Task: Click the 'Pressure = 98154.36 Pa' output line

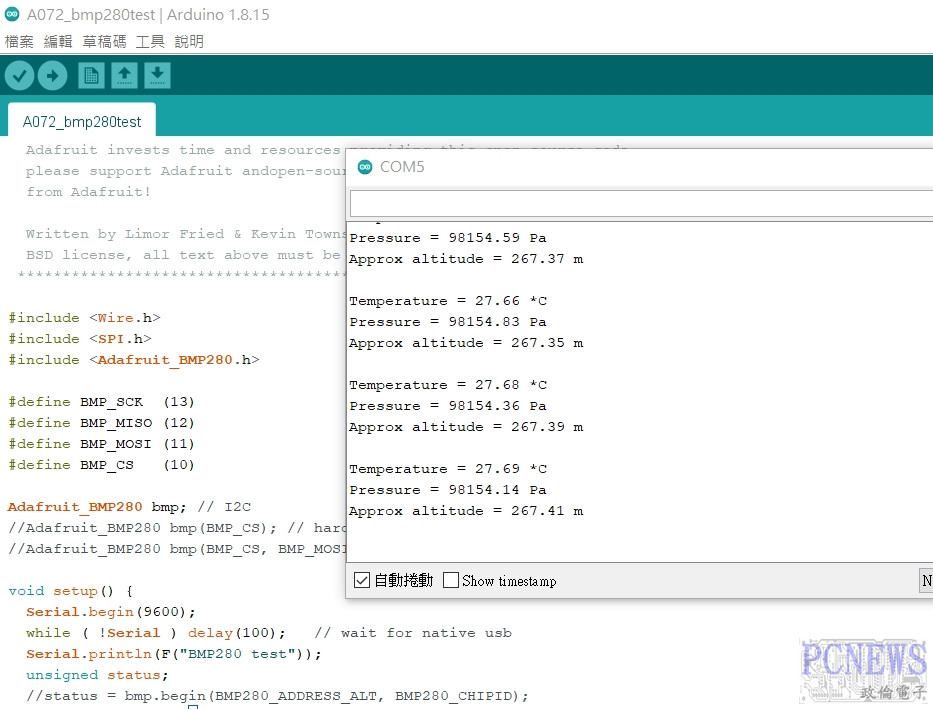Action: 448,406
